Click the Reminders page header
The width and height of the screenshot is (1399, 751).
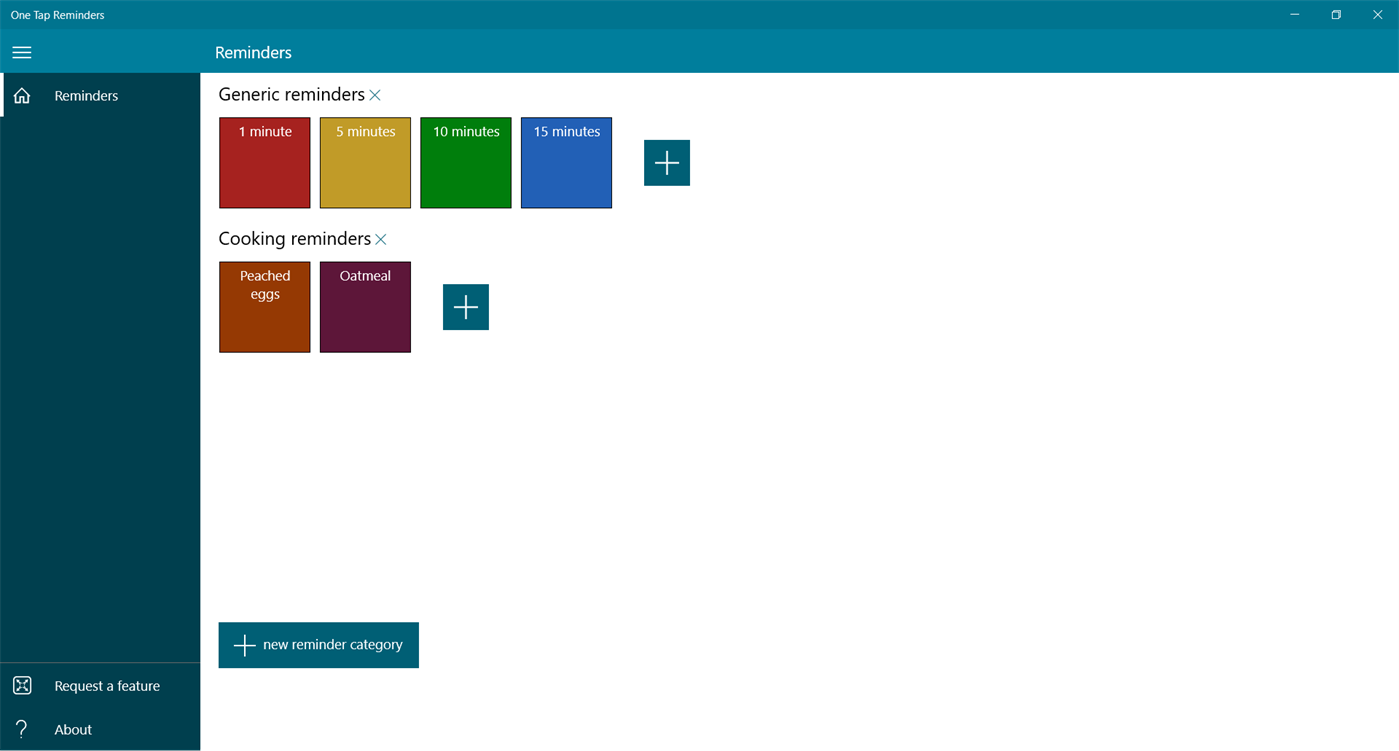[253, 52]
